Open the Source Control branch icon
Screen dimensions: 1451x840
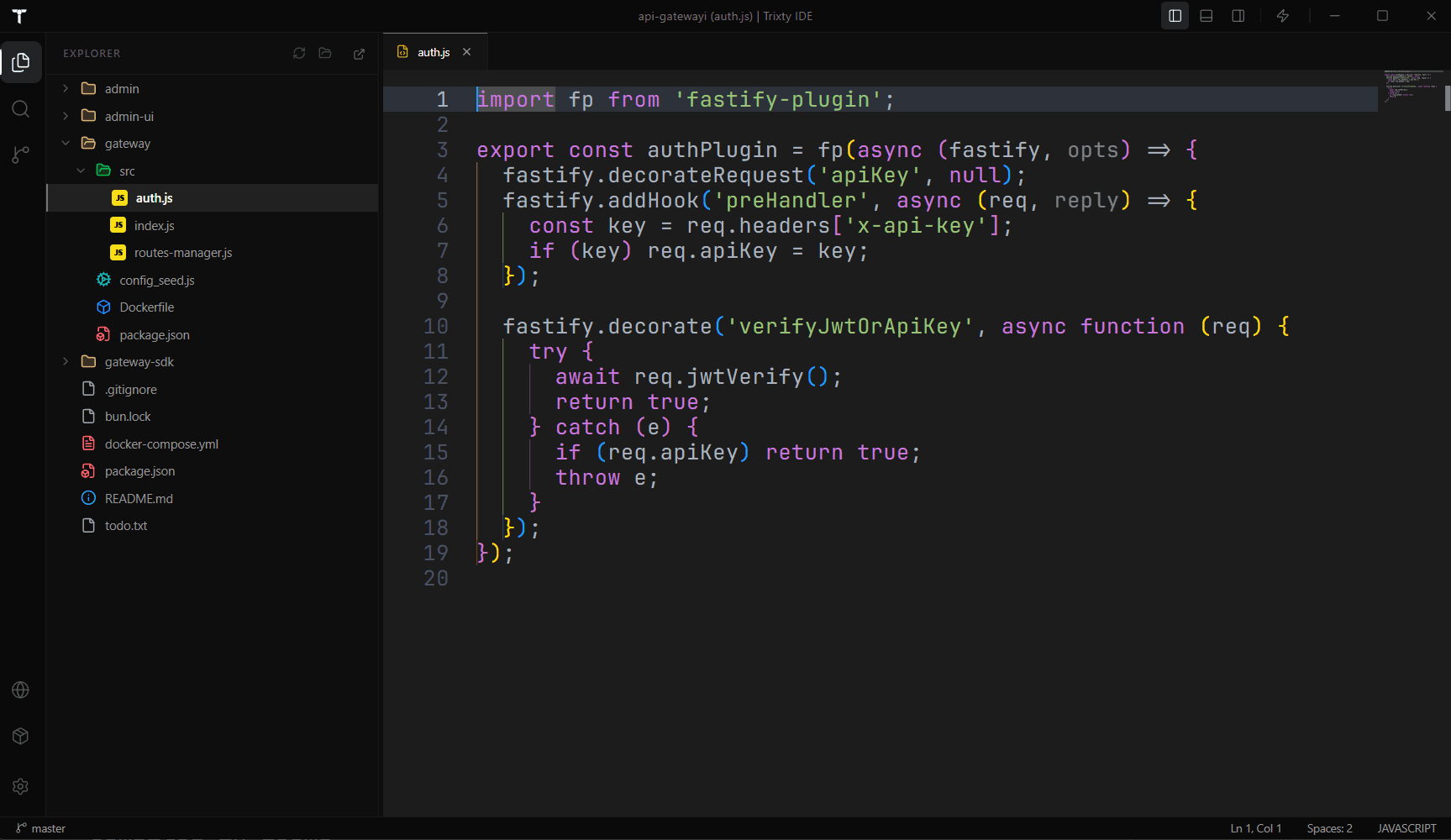point(21,155)
